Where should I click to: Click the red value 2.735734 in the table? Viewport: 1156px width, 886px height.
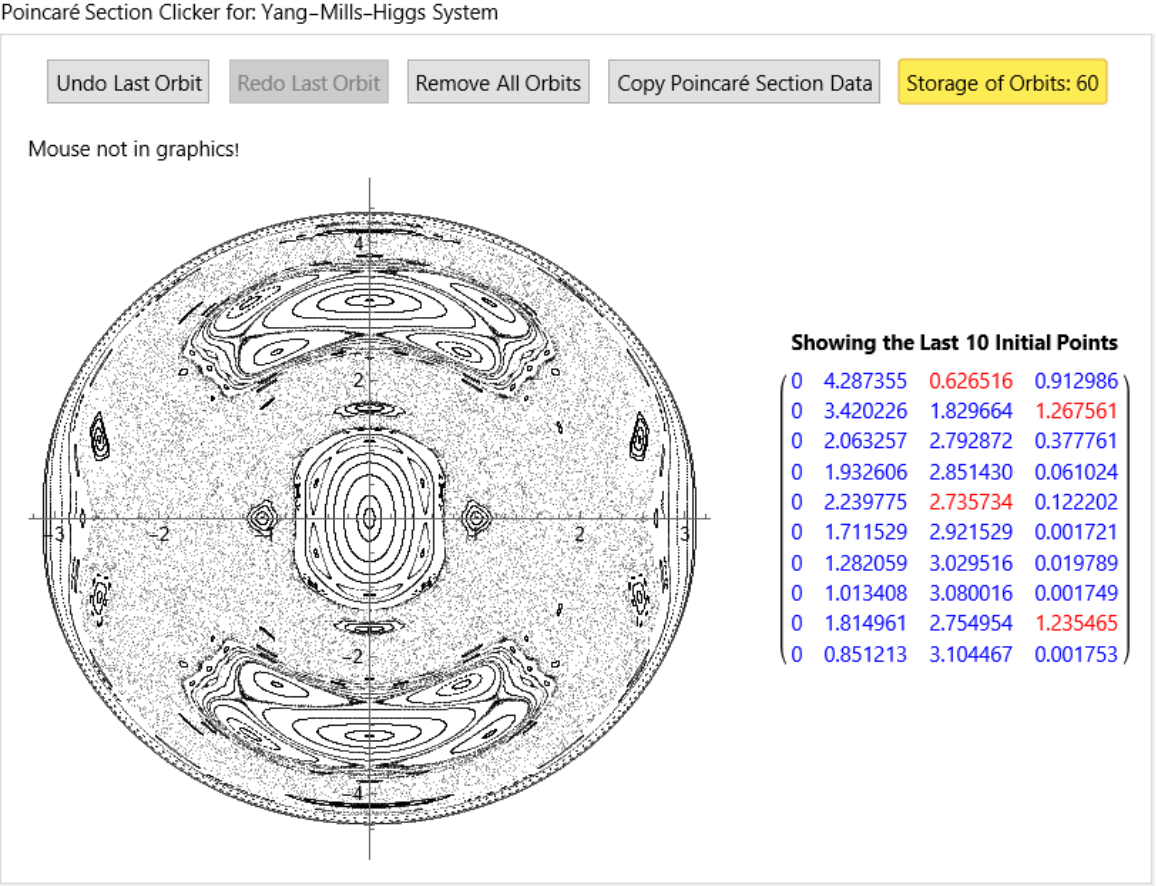pos(970,502)
